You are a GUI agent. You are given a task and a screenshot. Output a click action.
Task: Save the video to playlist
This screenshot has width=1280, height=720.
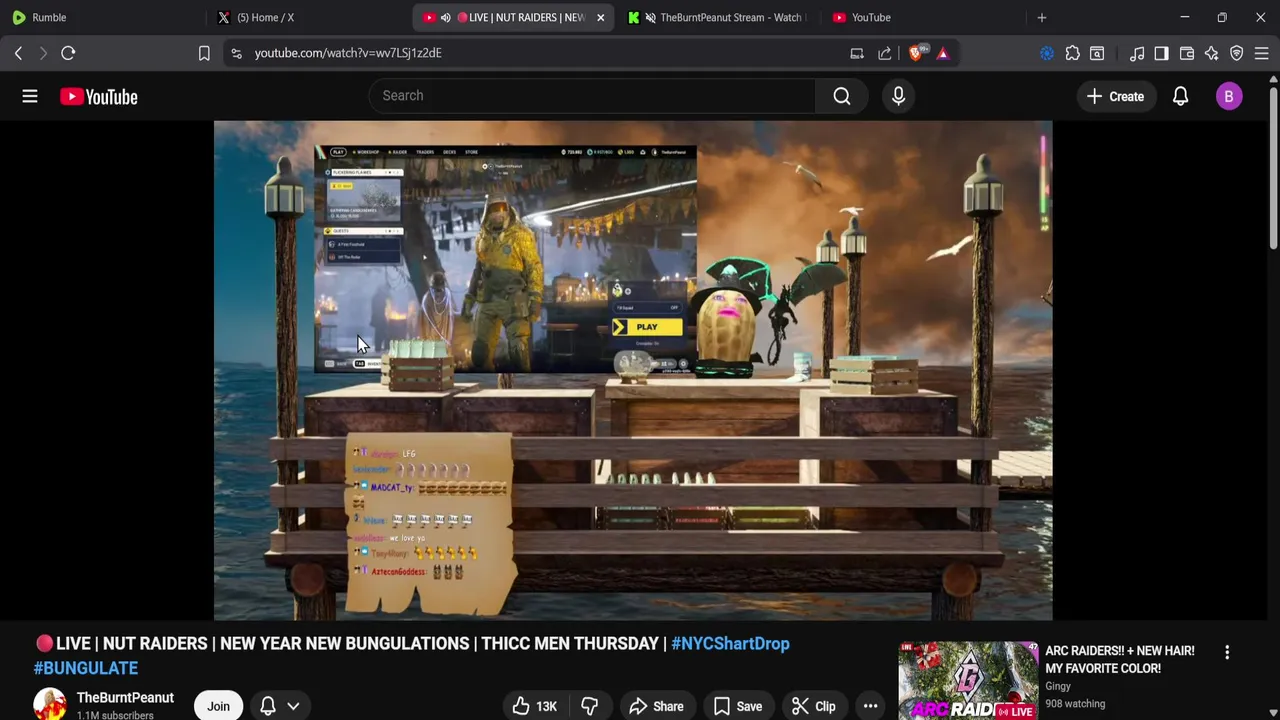pyautogui.click(x=737, y=706)
